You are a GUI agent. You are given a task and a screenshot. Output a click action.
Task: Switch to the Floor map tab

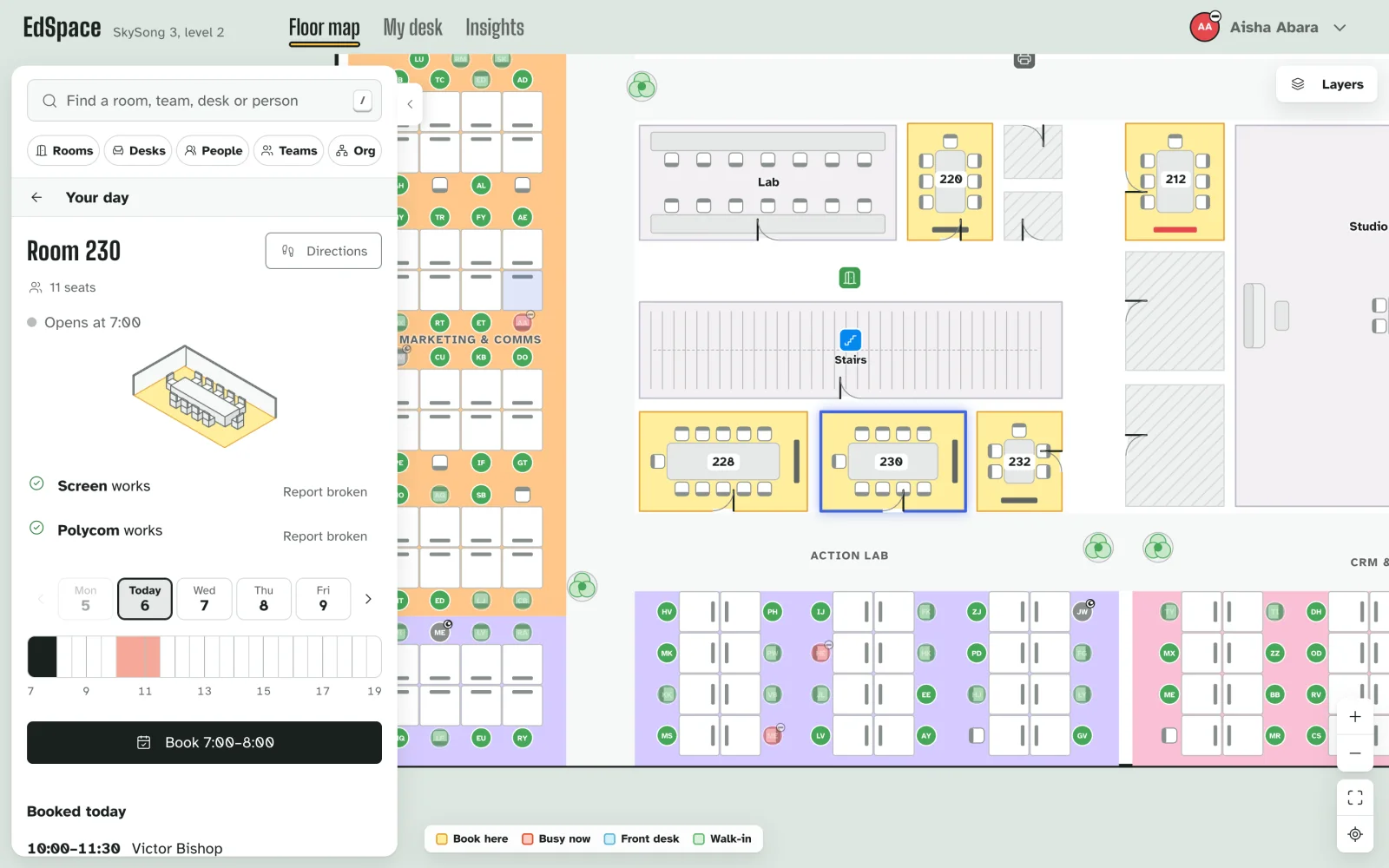[x=324, y=29]
